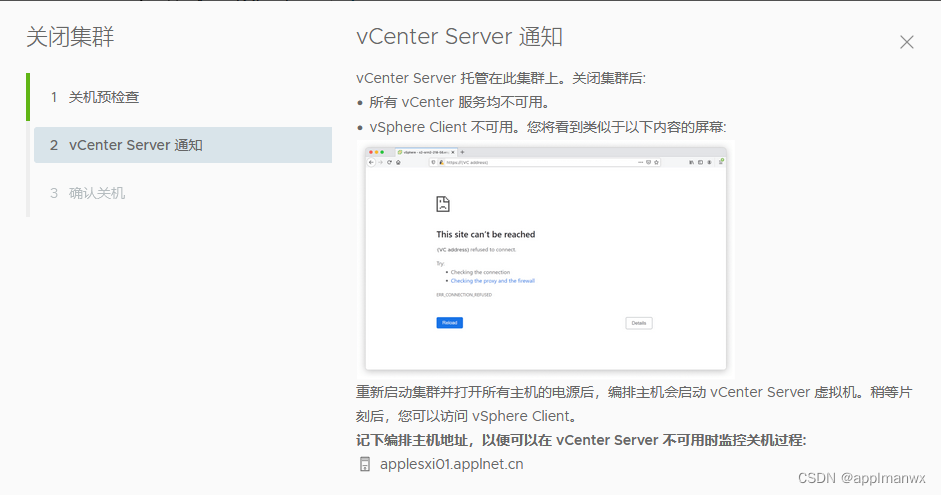Click the 关闭集群 wizard title
The width and height of the screenshot is (941, 495).
pos(70,37)
